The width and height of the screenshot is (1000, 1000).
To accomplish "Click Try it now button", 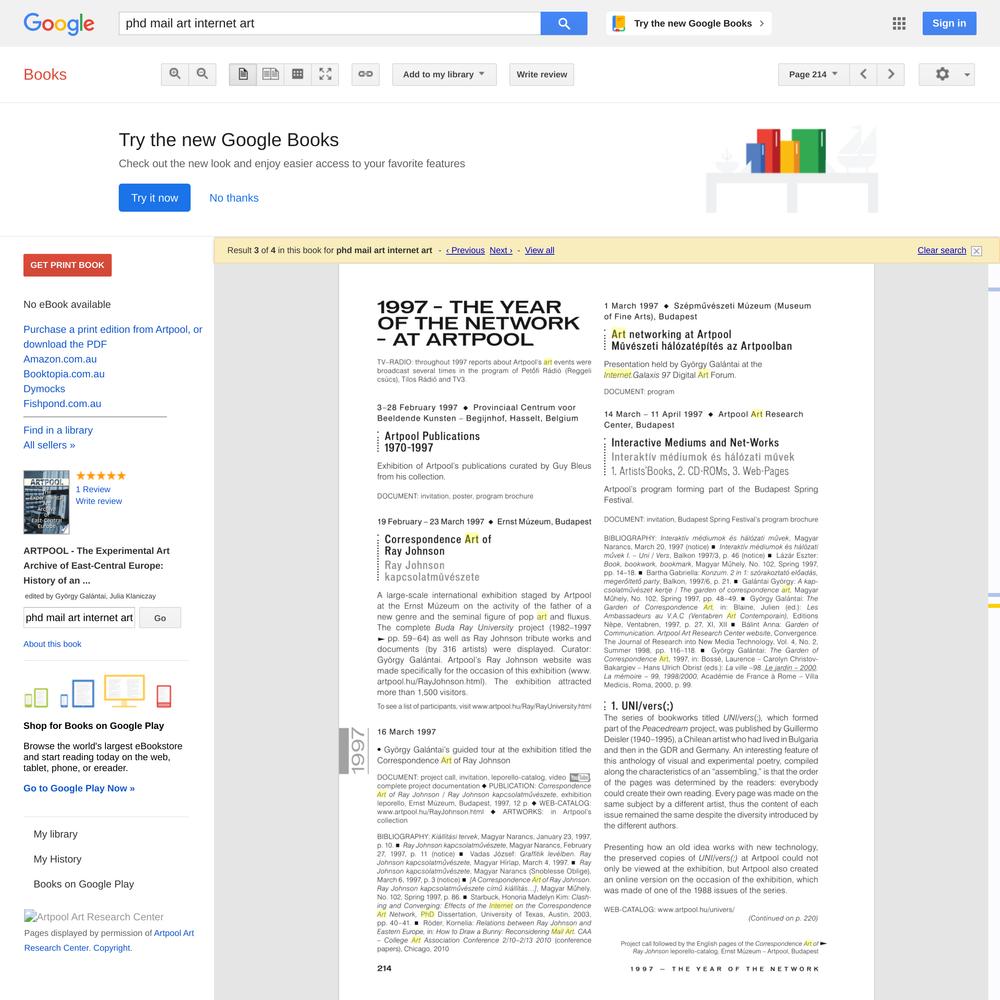I will [x=154, y=198].
